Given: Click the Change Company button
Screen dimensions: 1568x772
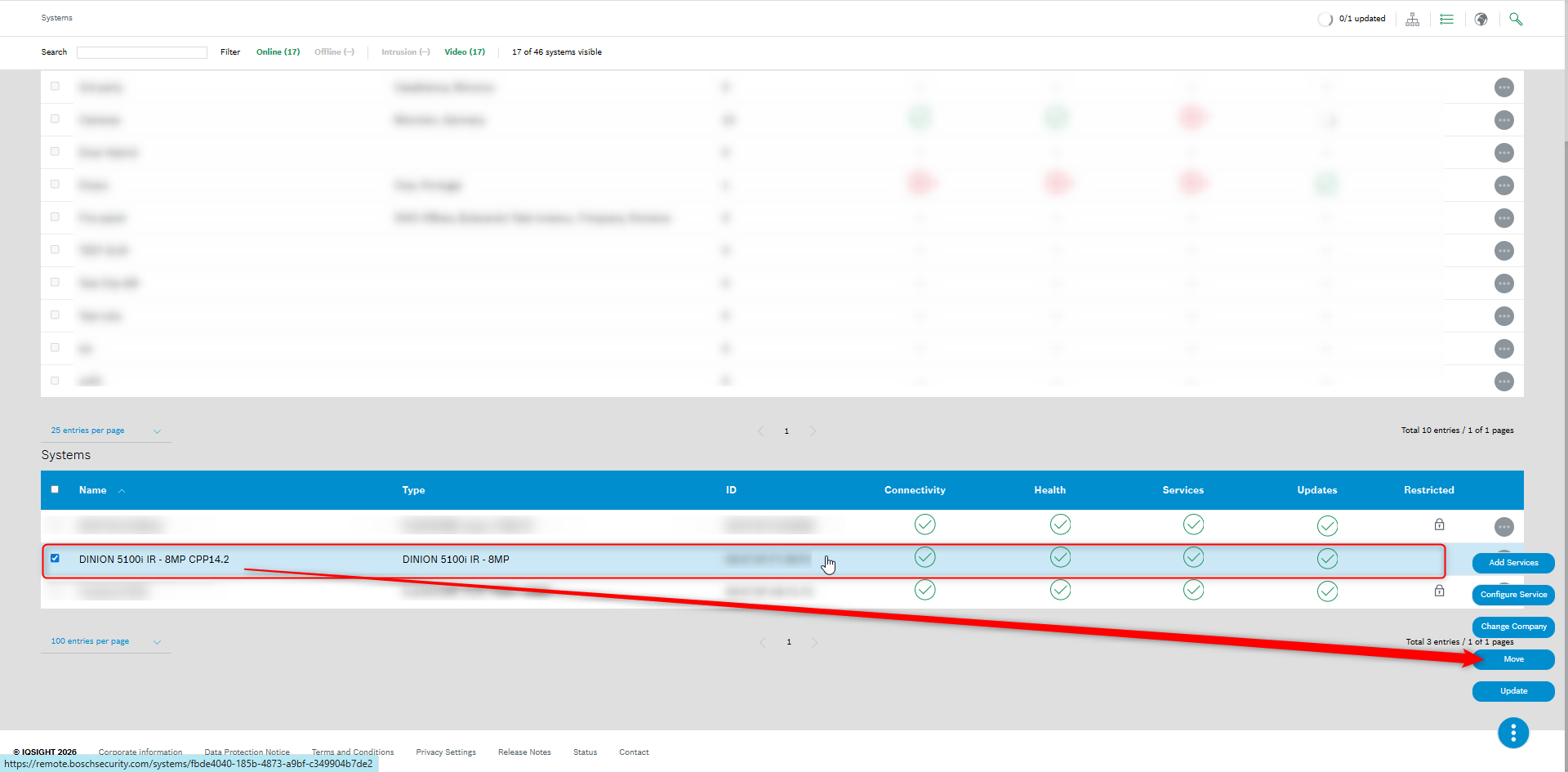Looking at the screenshot, I should pos(1513,627).
